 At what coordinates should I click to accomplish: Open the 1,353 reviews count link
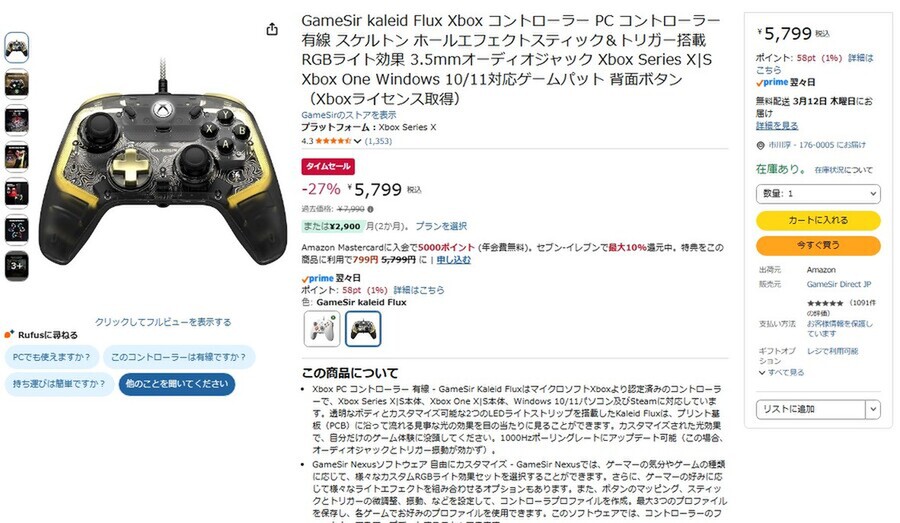(378, 141)
